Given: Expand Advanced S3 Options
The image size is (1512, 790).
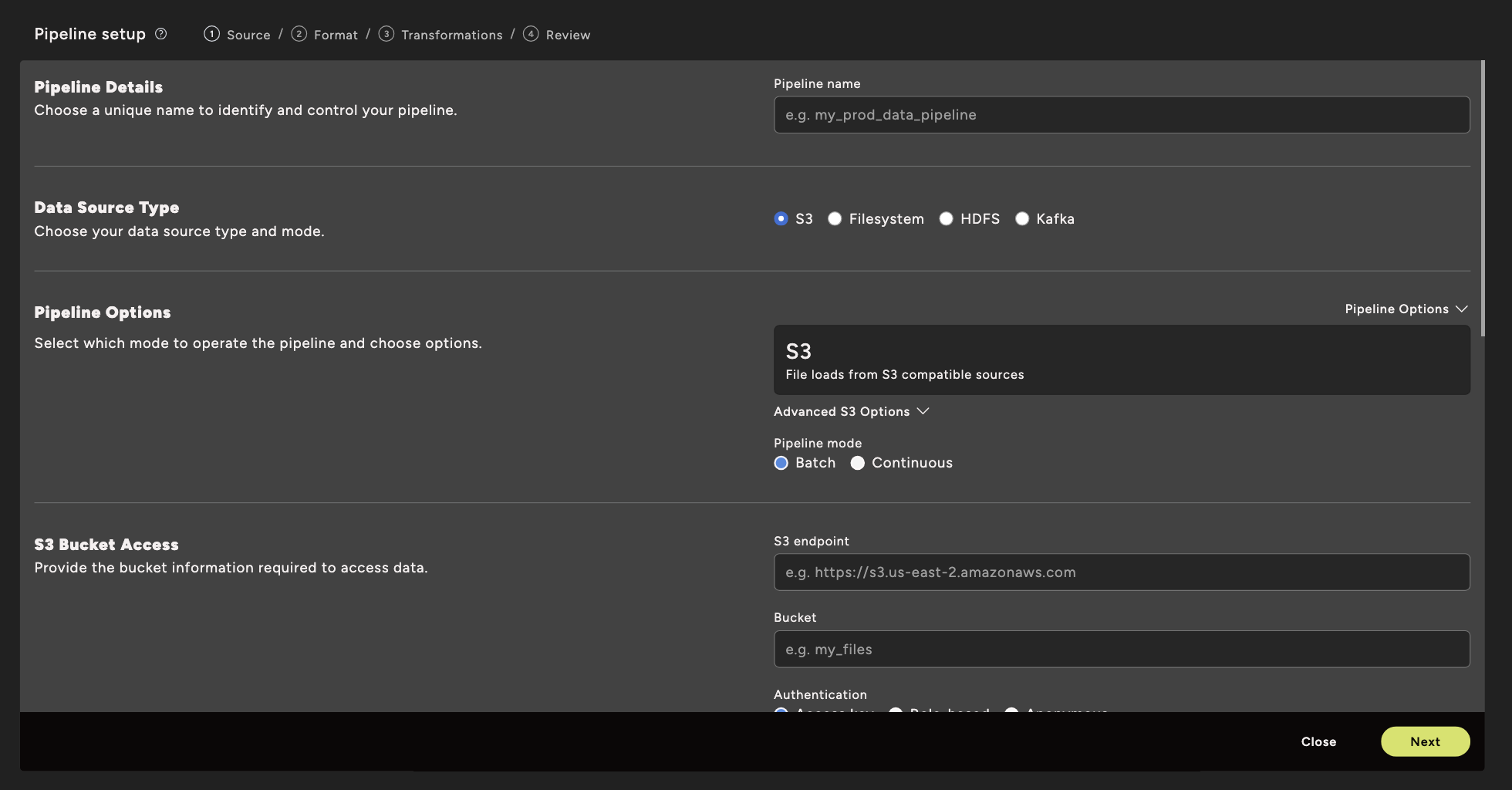Looking at the screenshot, I should (x=851, y=412).
